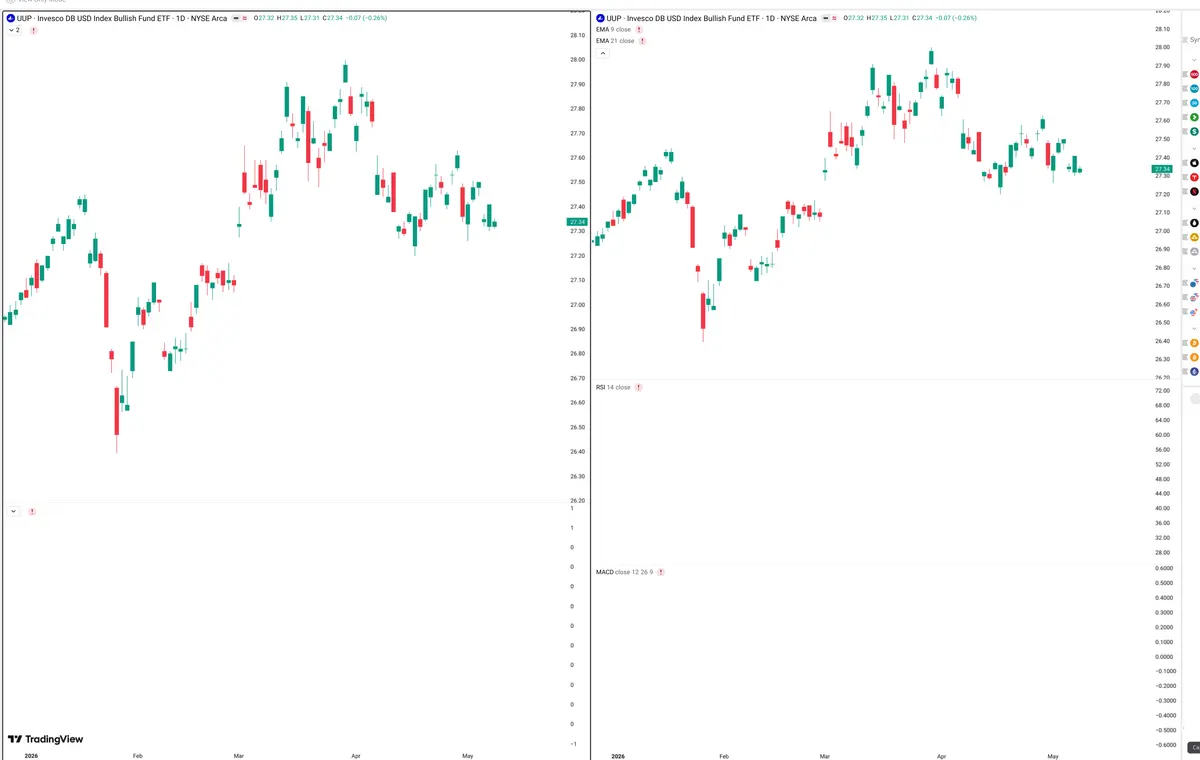Select the red 500 index icon in watchlist

tap(1194, 74)
